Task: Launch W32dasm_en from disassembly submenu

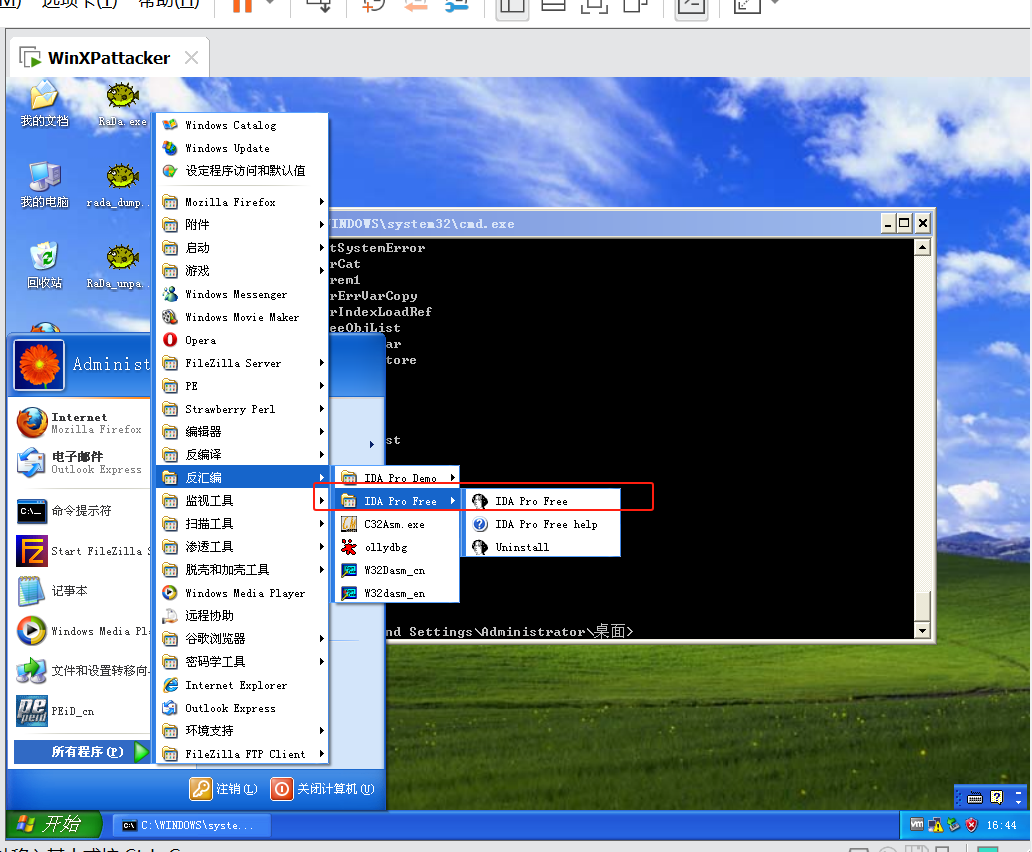Action: pos(397,593)
